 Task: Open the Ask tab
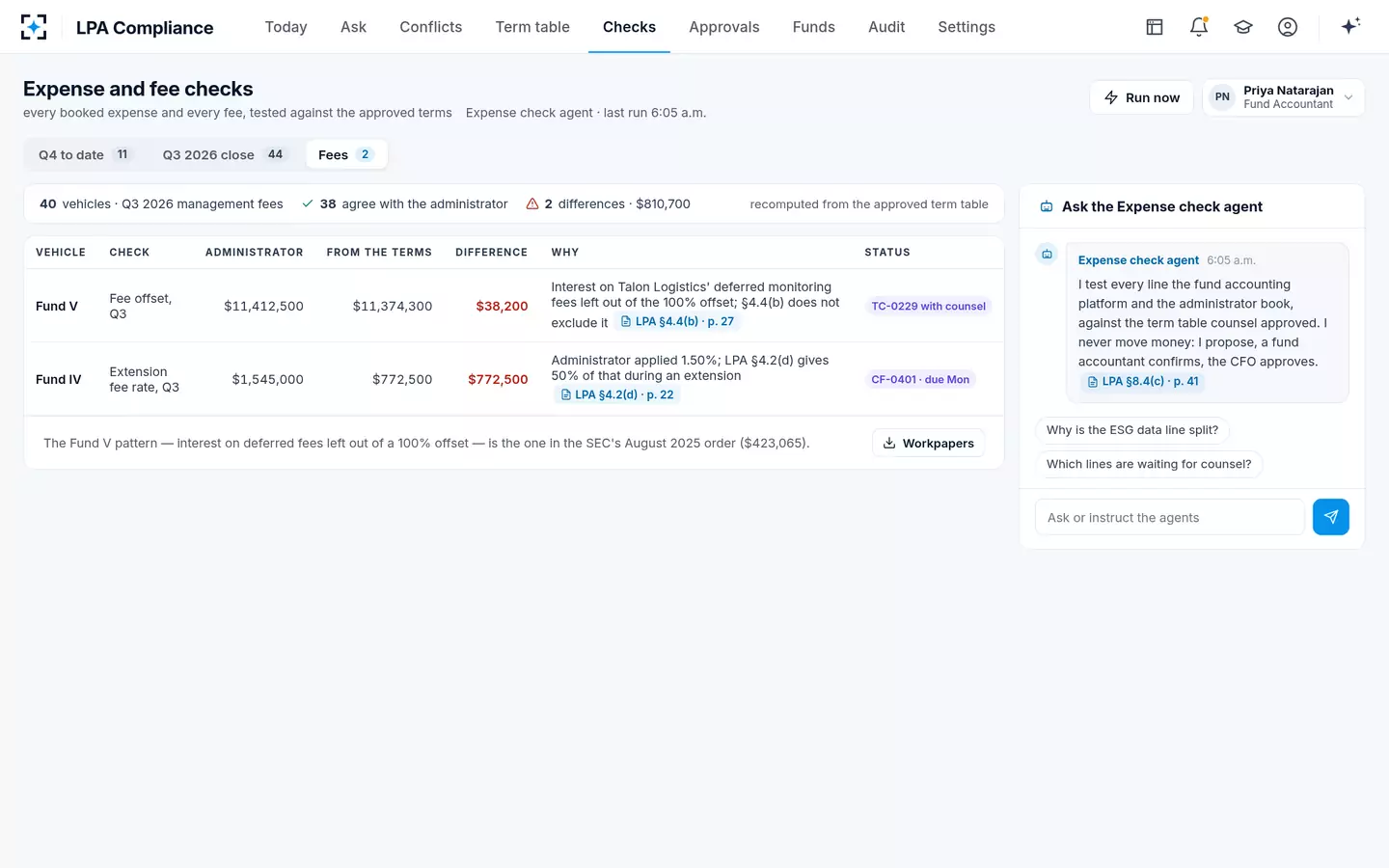tap(353, 27)
